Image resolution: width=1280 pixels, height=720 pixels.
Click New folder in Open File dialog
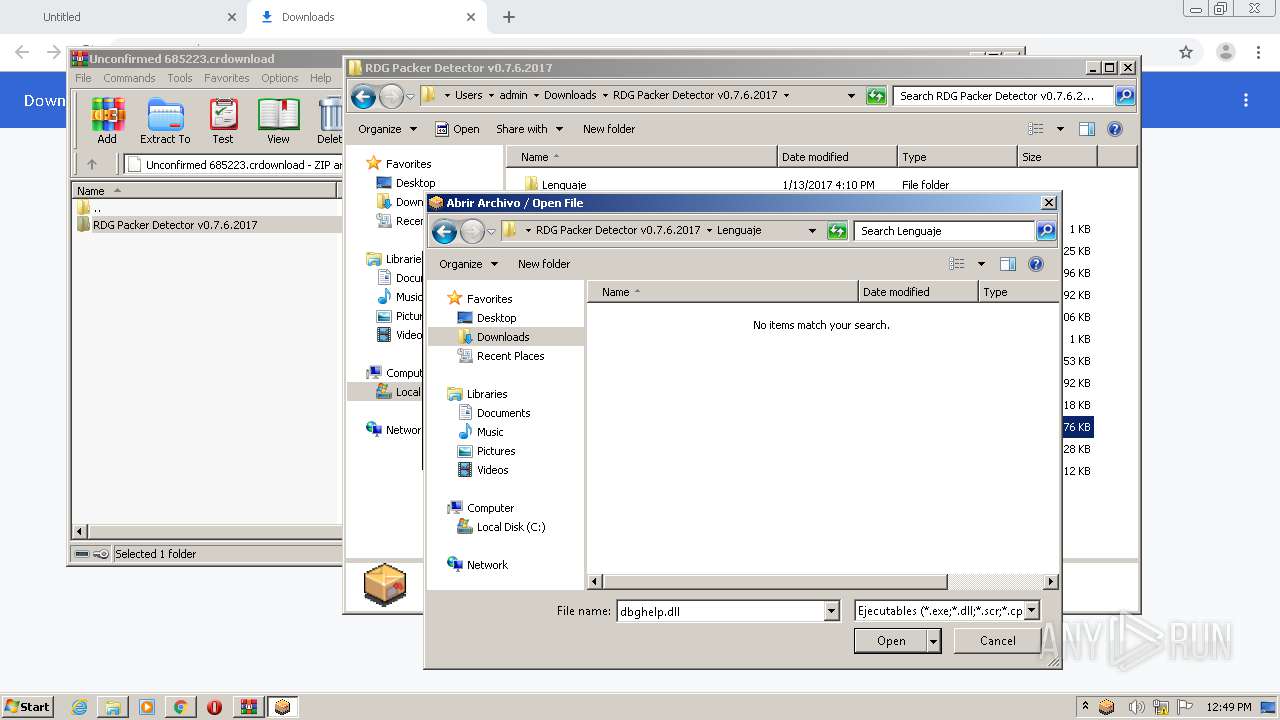(x=544, y=264)
